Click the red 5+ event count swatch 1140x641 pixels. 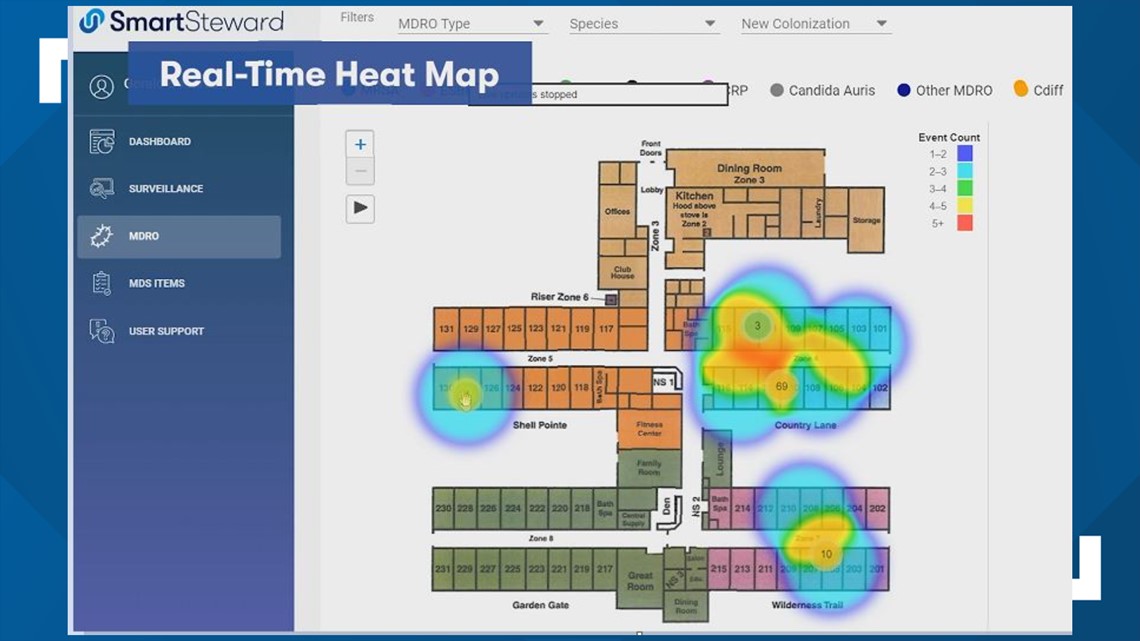coord(965,223)
